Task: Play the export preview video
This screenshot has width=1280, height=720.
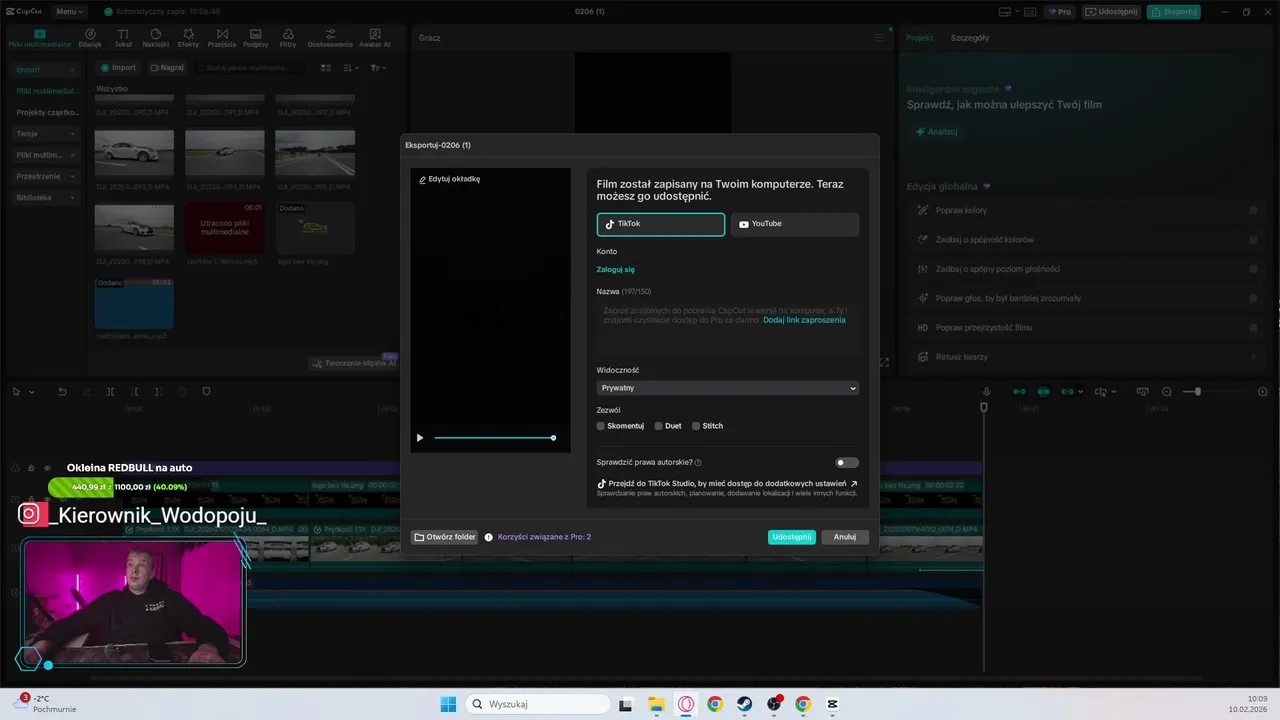Action: 420,438
